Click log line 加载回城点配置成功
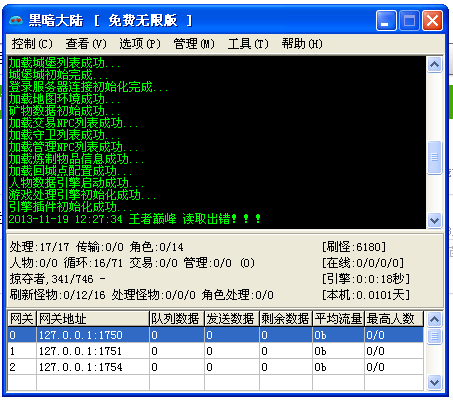This screenshot has width=453, height=400. (x=70, y=171)
